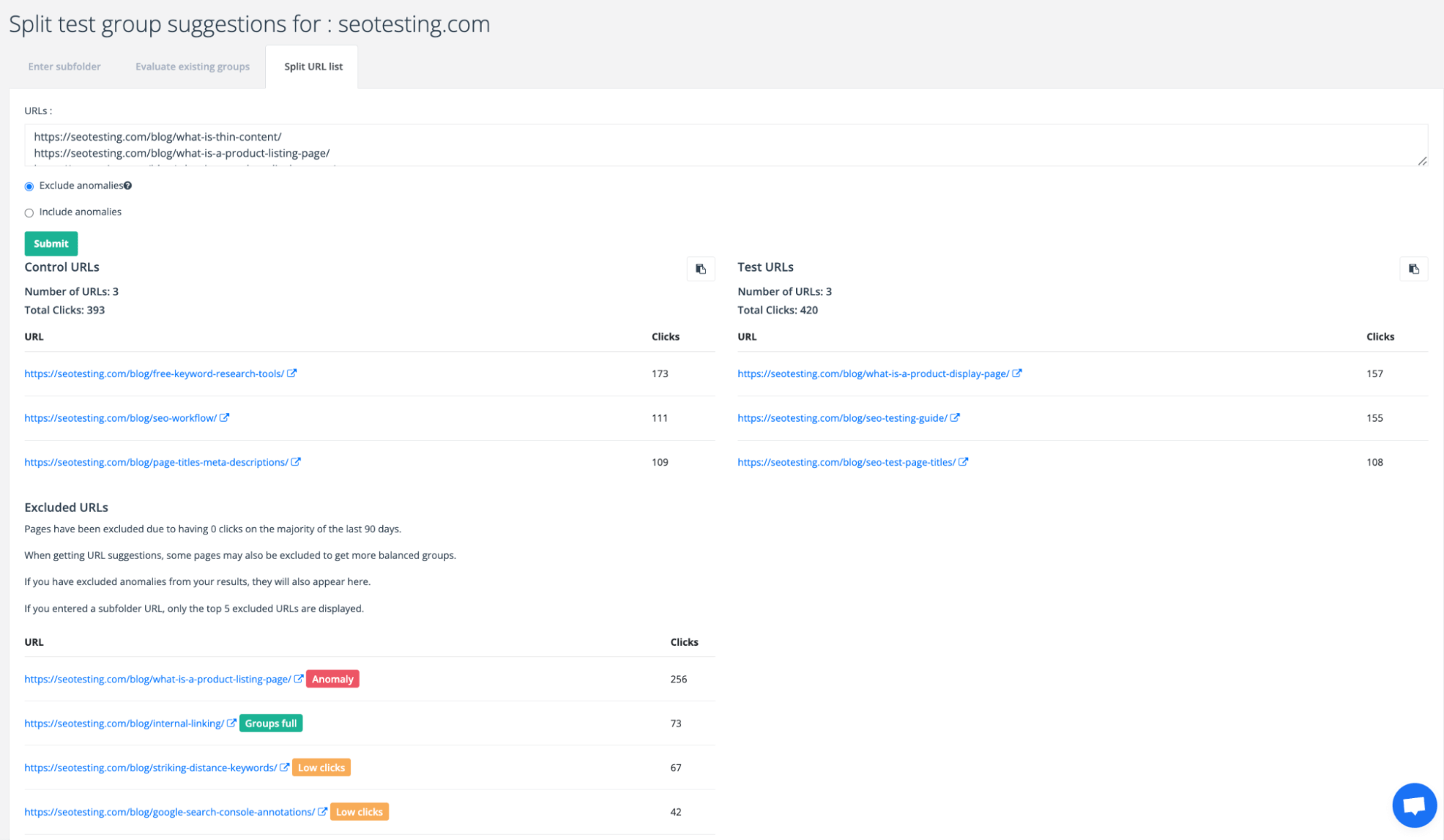The width and height of the screenshot is (1444, 840).
Task: Open external icon for what-is-a-product-listing-page URL
Action: (298, 679)
